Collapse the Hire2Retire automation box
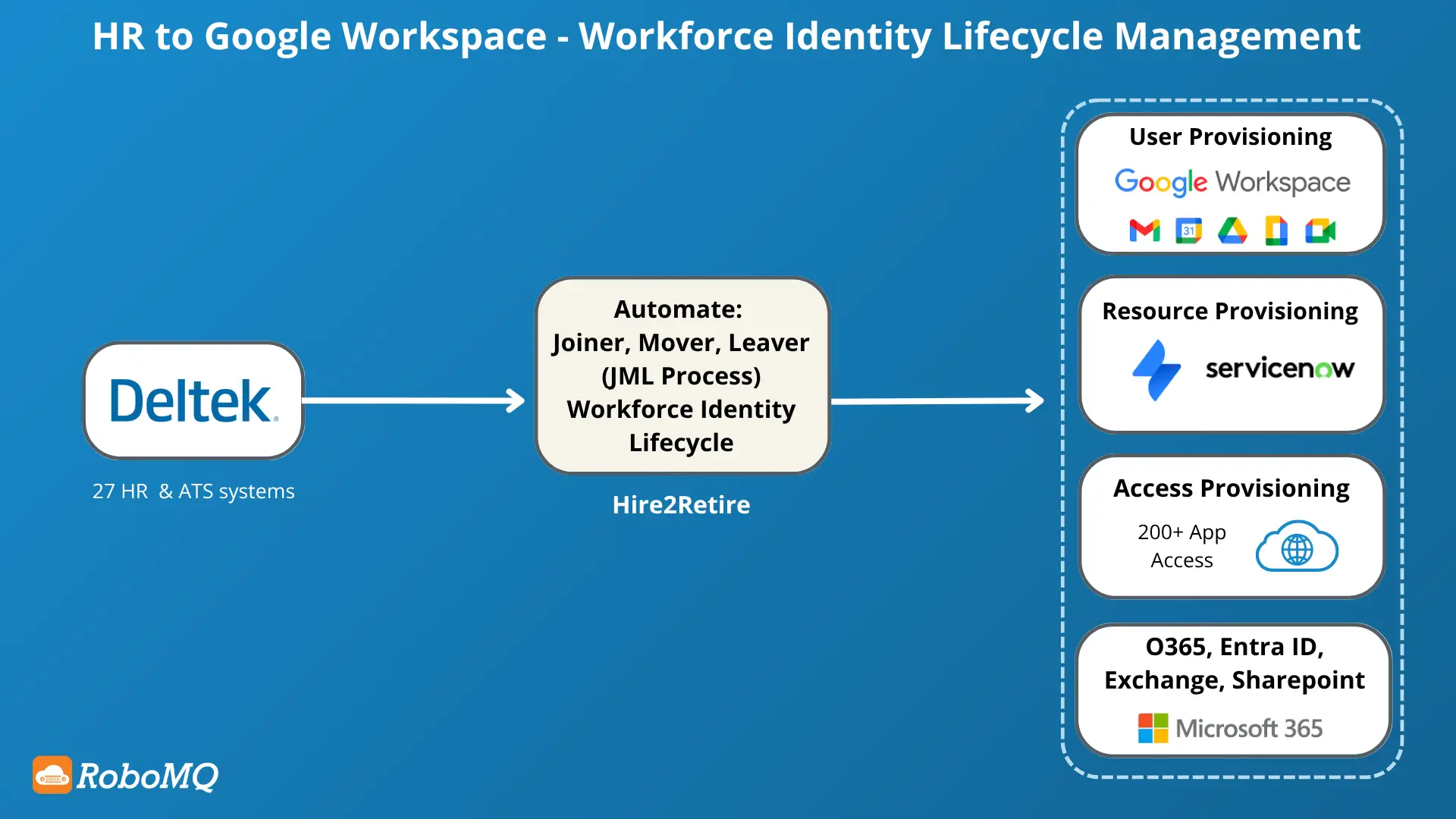The image size is (1456, 819). point(680,375)
